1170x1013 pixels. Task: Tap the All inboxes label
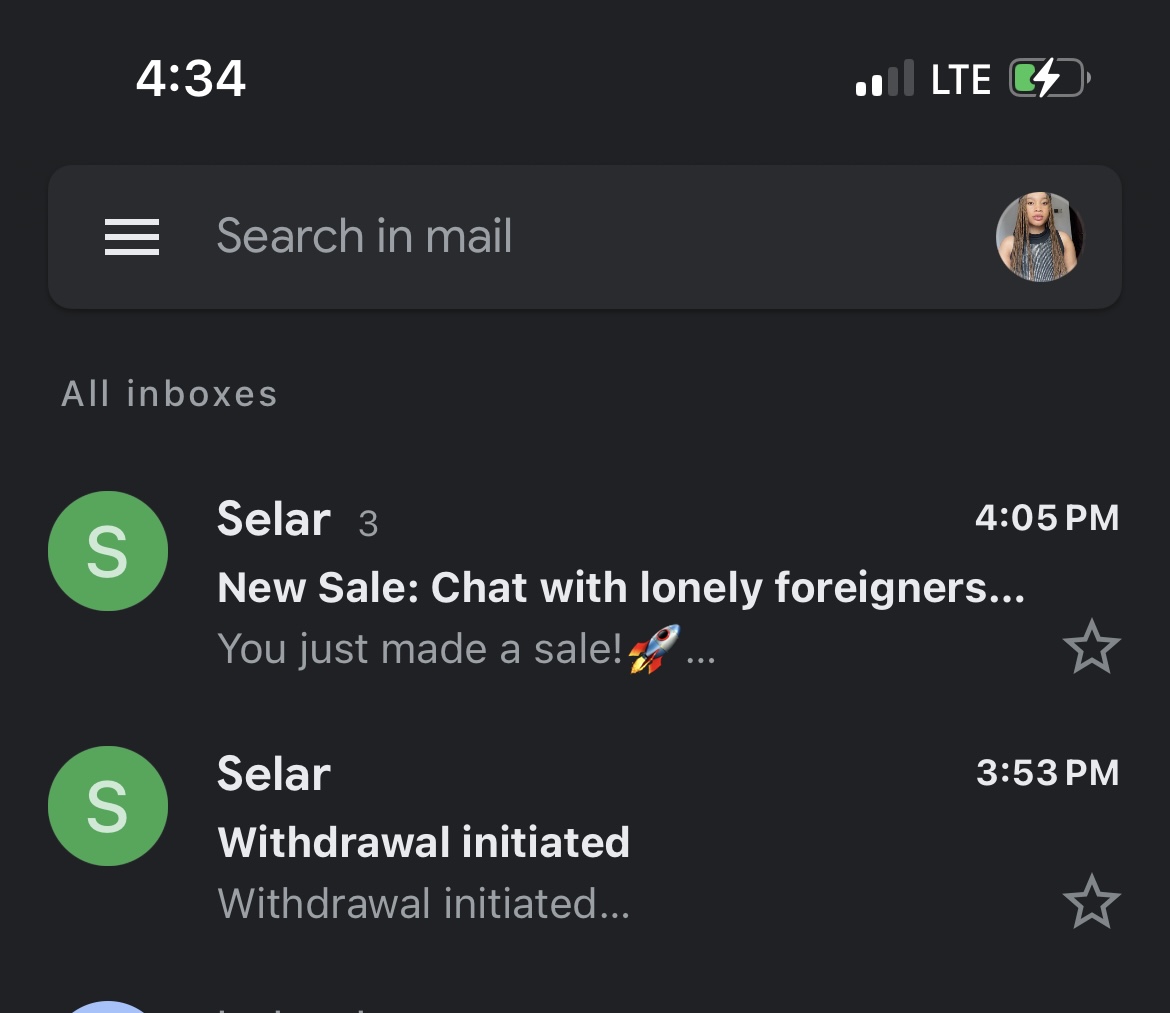point(169,394)
